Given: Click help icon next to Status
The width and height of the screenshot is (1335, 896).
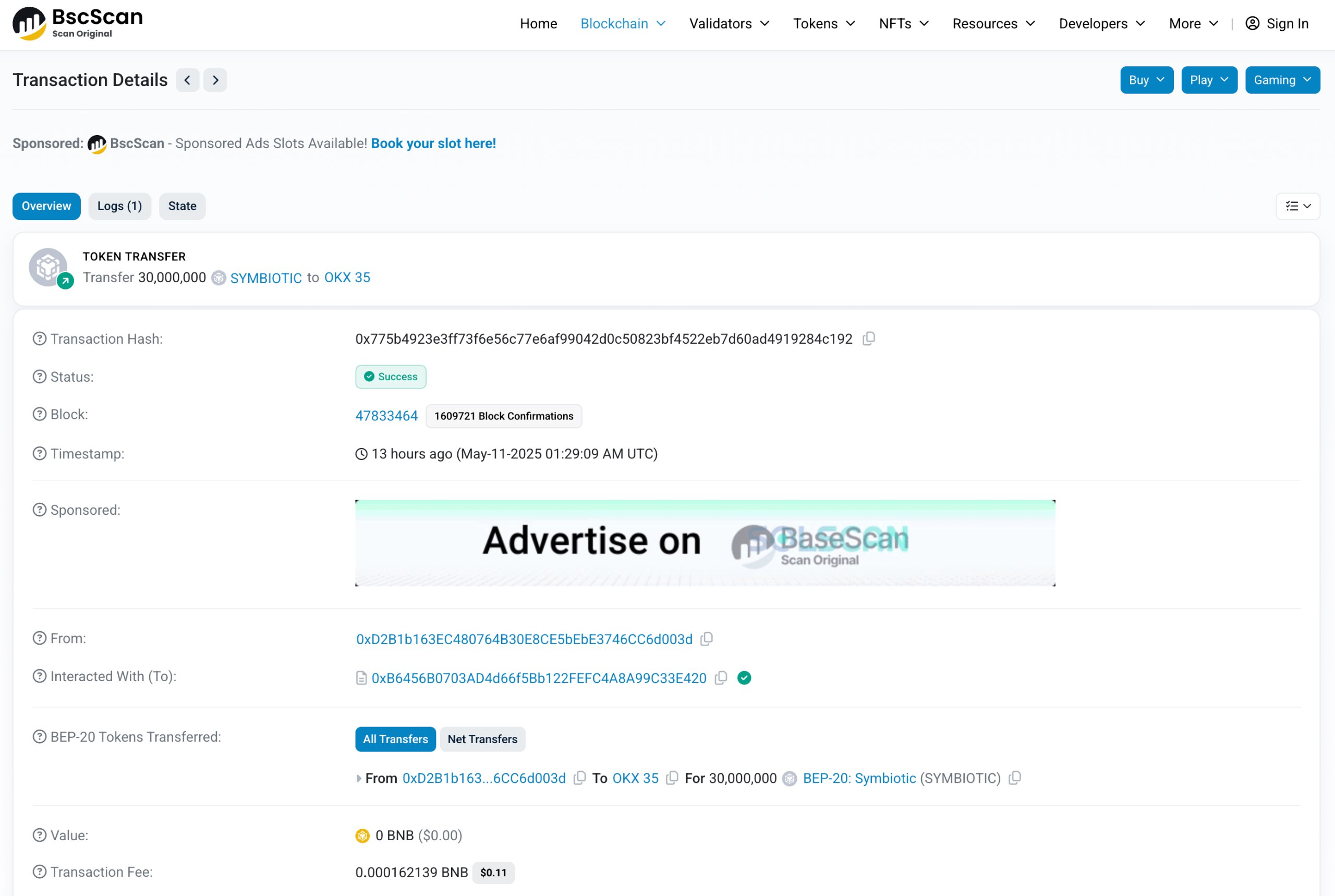Looking at the screenshot, I should tap(40, 377).
